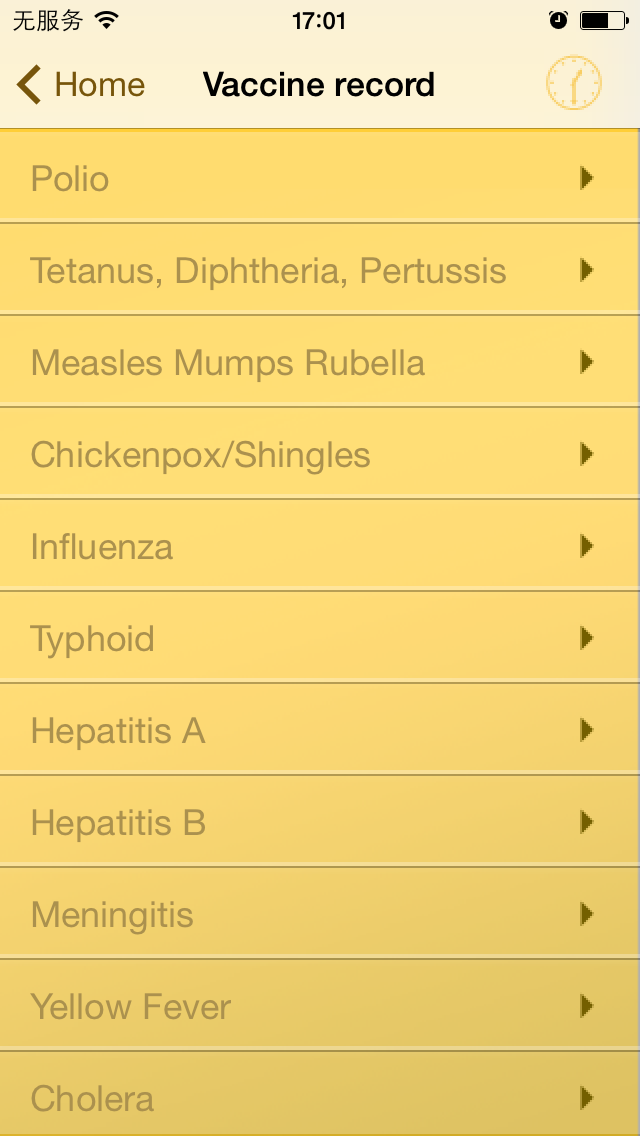This screenshot has height=1136, width=640.
Task: Open Measles Mumps Rubella record
Action: (320, 362)
